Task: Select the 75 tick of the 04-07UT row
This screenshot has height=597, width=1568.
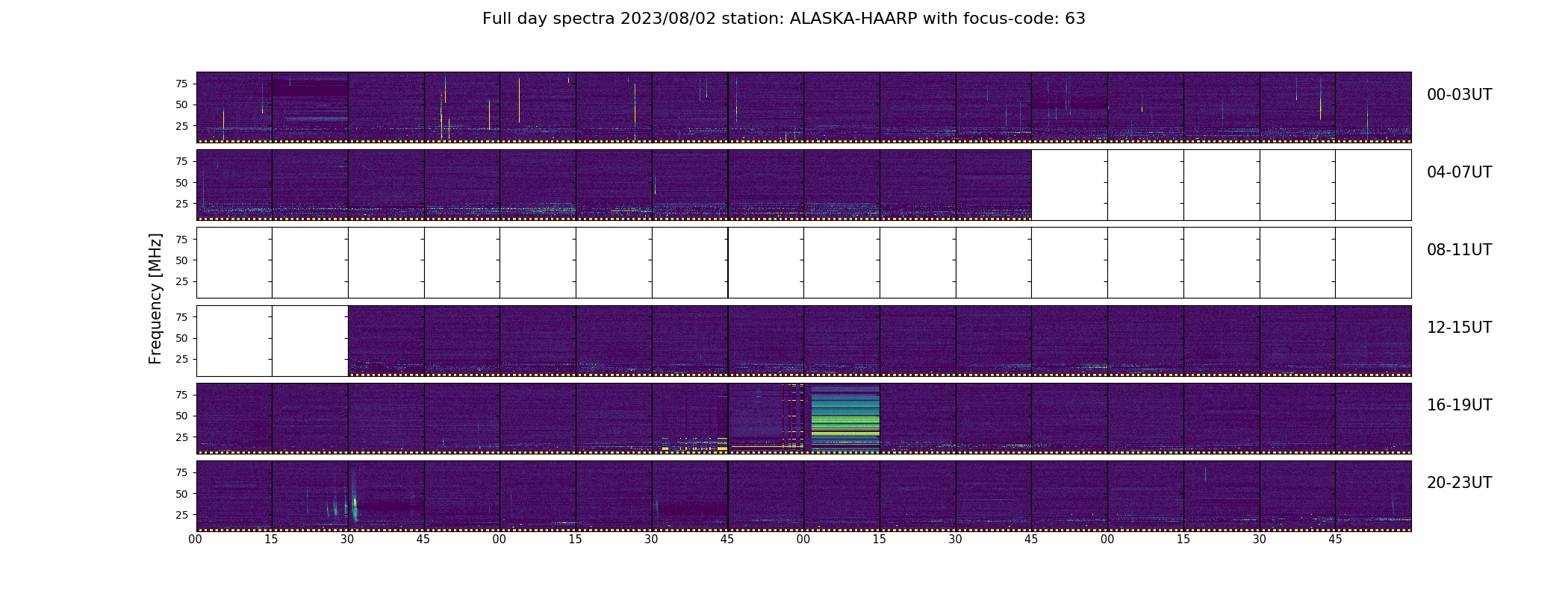Action: 181,161
